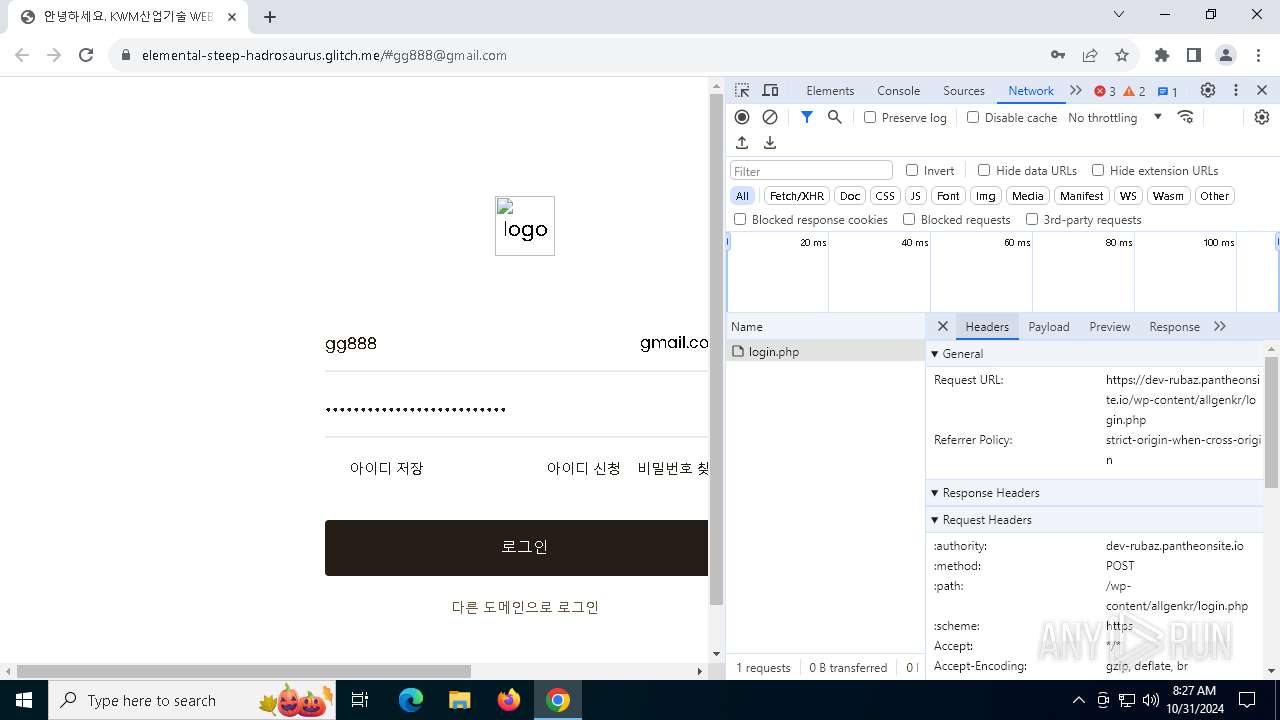Toggle device toolbar emulation icon
Screen dimensions: 1280x720
coord(770,90)
